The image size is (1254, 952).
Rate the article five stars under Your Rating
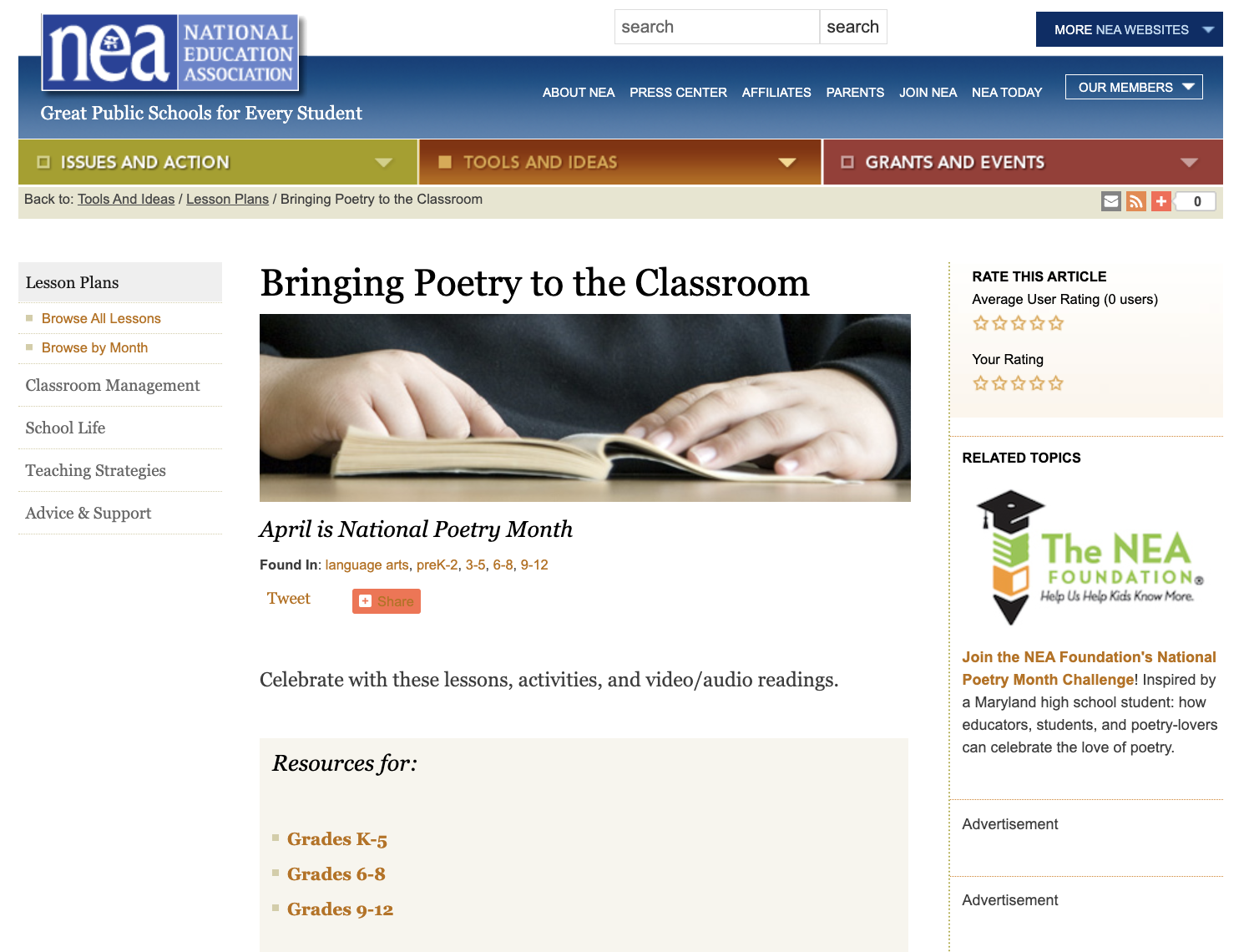coord(1057,382)
